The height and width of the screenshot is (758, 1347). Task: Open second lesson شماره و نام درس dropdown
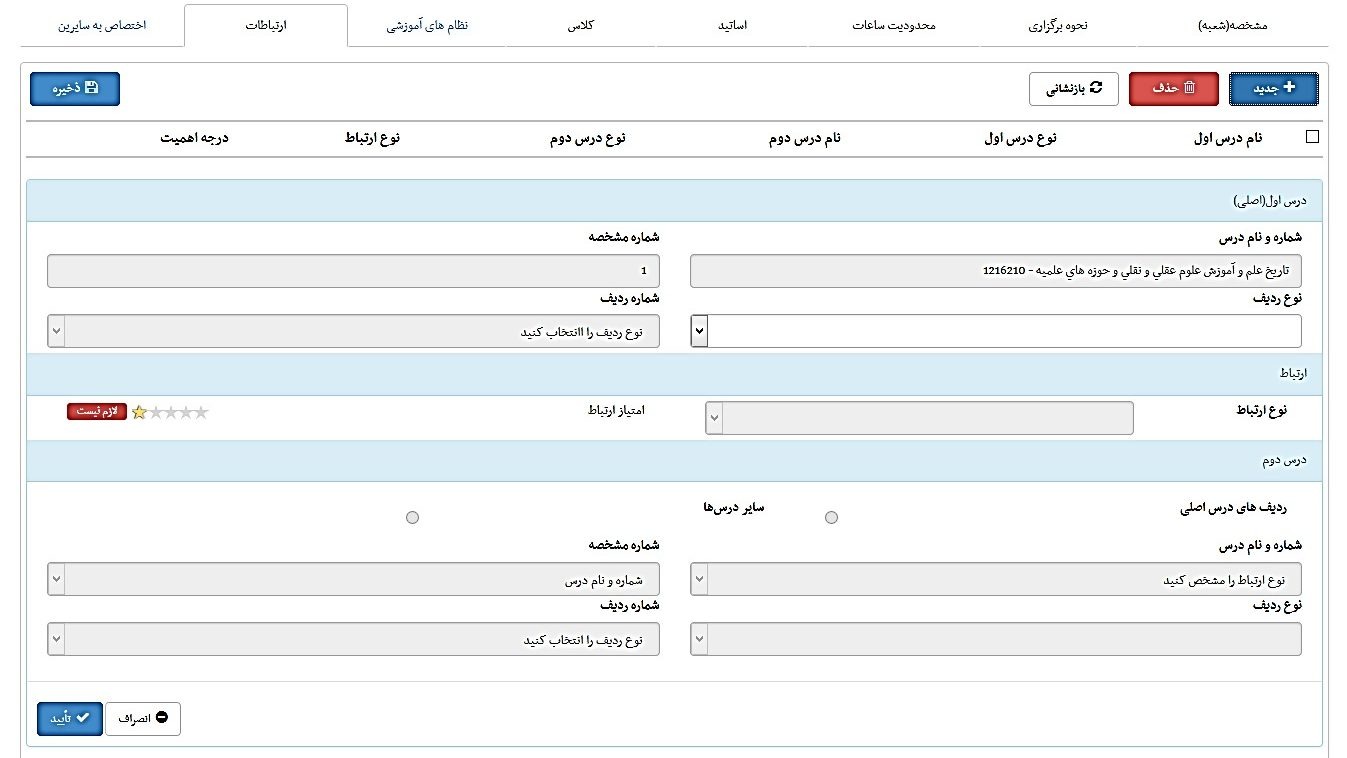[996, 579]
